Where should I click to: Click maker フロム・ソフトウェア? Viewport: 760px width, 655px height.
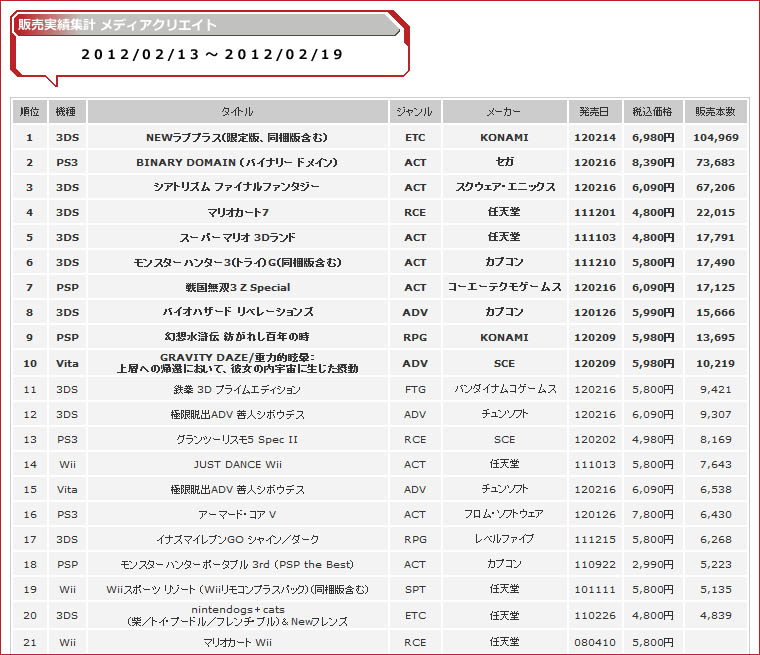[504, 514]
